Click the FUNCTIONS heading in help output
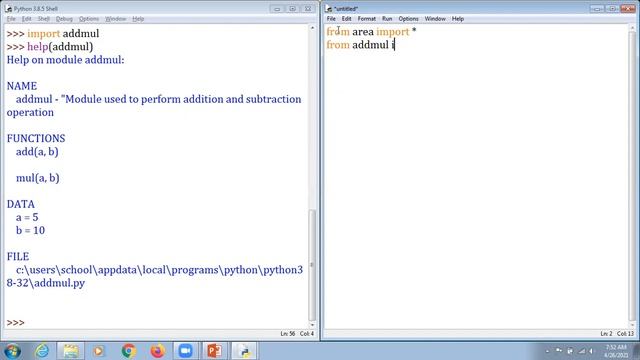 coord(36,138)
